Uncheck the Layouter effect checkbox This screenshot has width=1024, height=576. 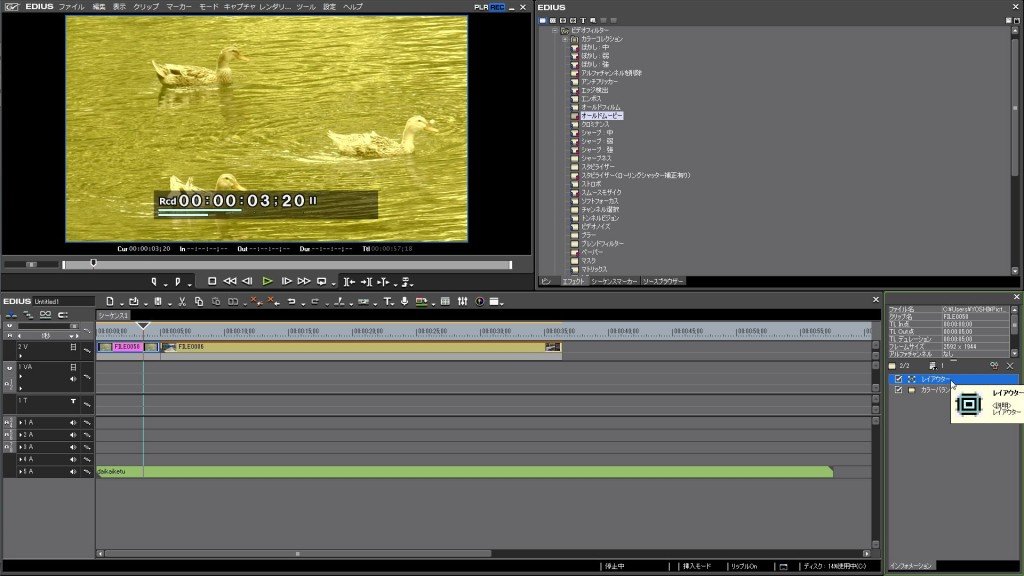pos(899,379)
